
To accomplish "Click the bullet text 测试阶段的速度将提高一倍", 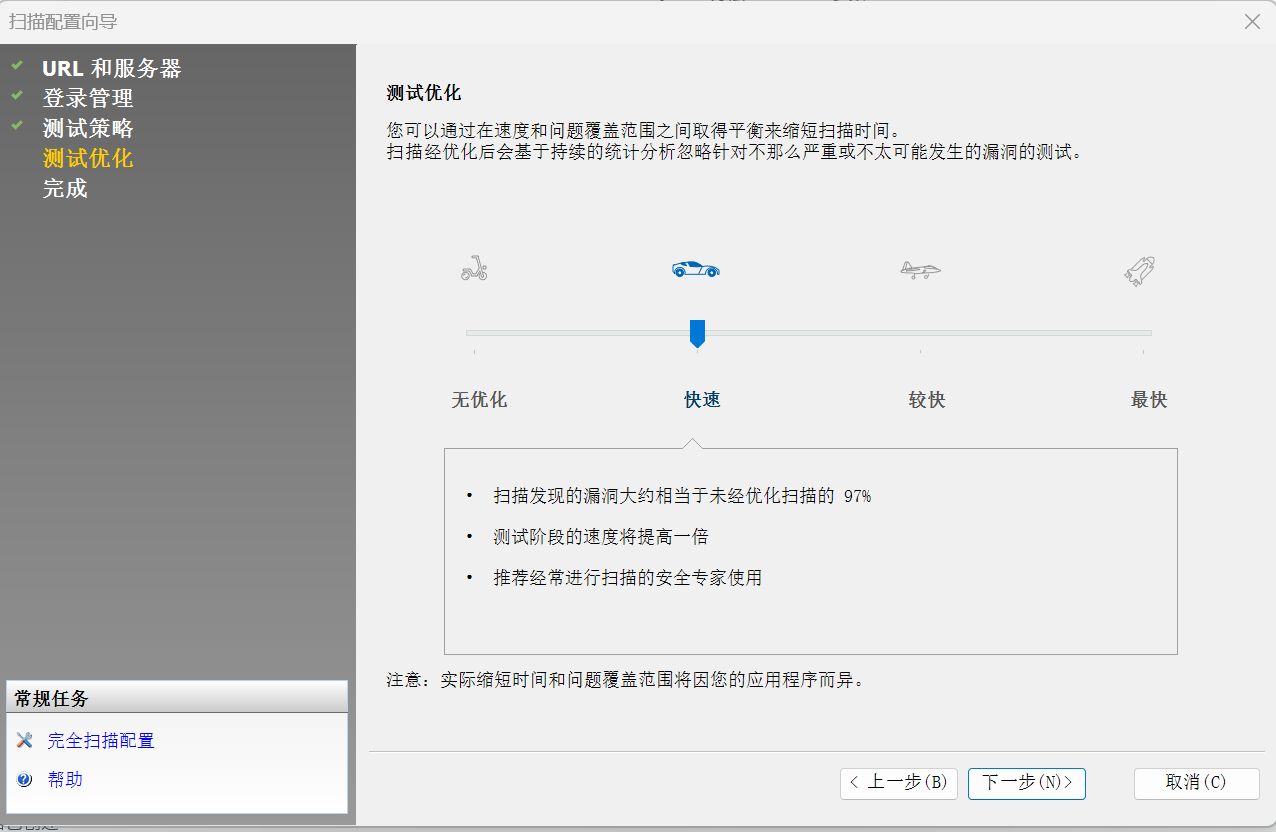I will click(600, 537).
